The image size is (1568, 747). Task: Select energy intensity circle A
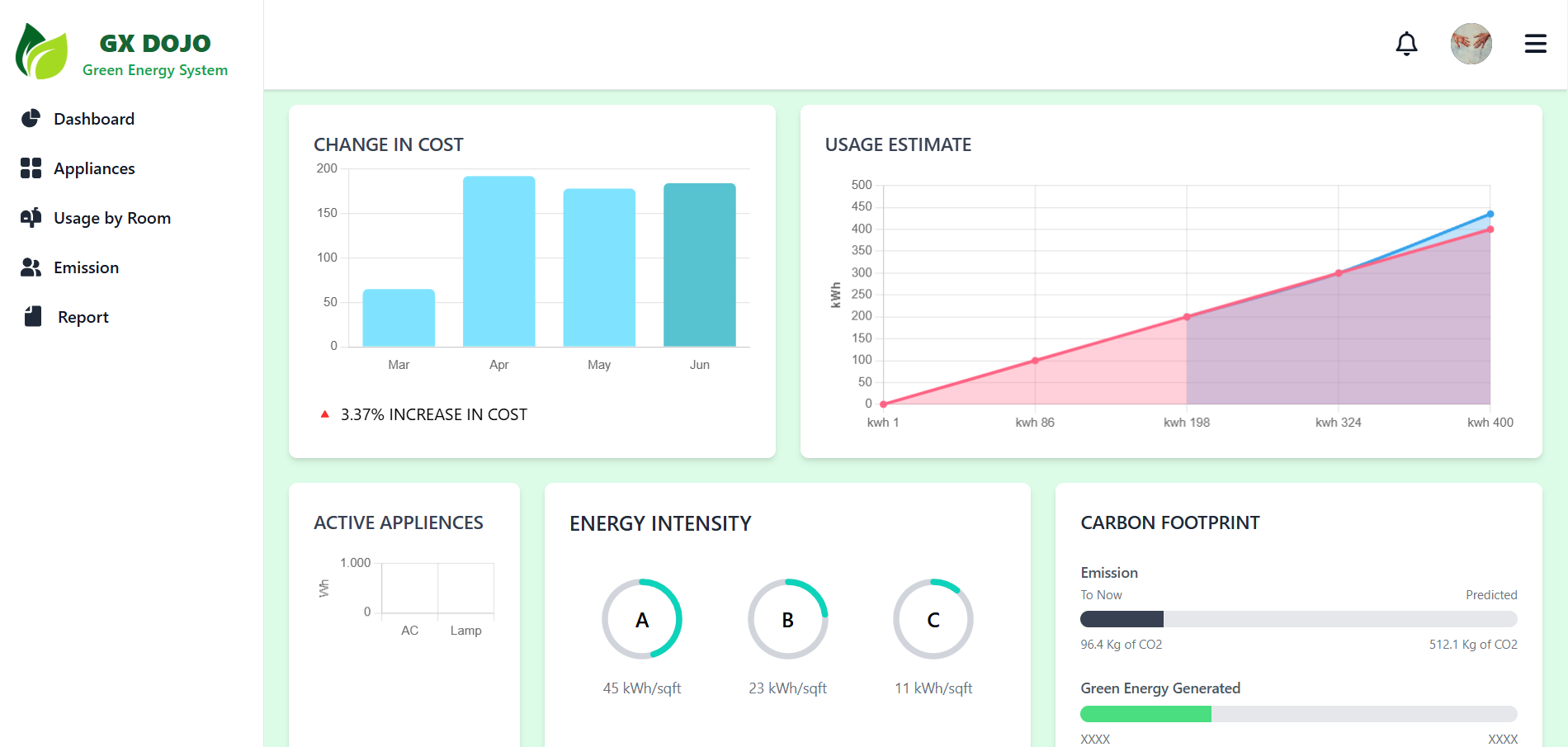coord(641,619)
